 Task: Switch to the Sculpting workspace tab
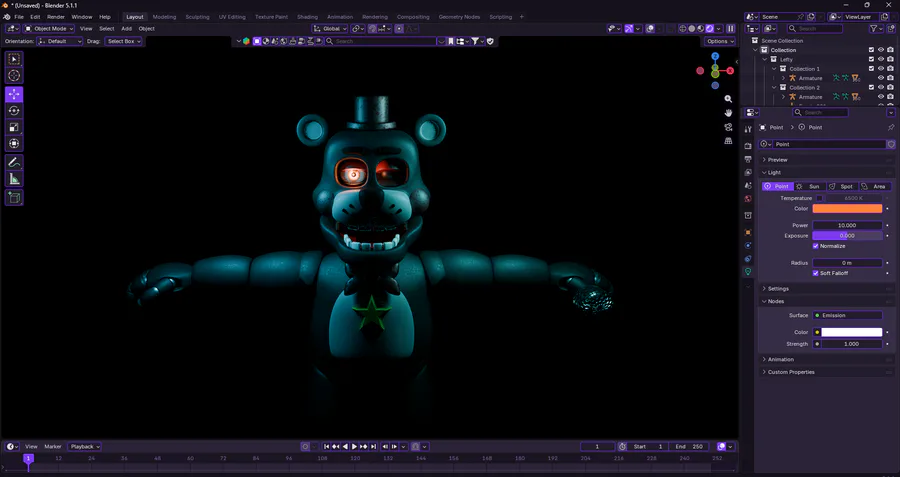click(x=197, y=17)
